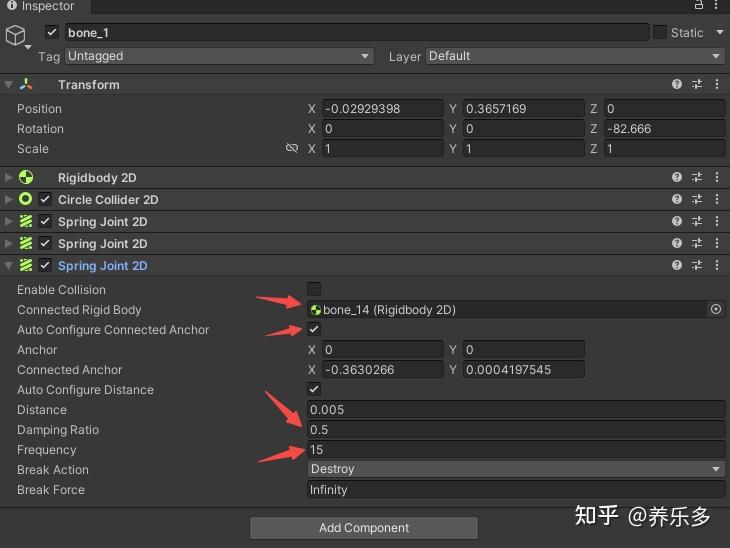Viewport: 730px width, 548px height.
Task: Open Transform help reference
Action: pyautogui.click(x=676, y=84)
